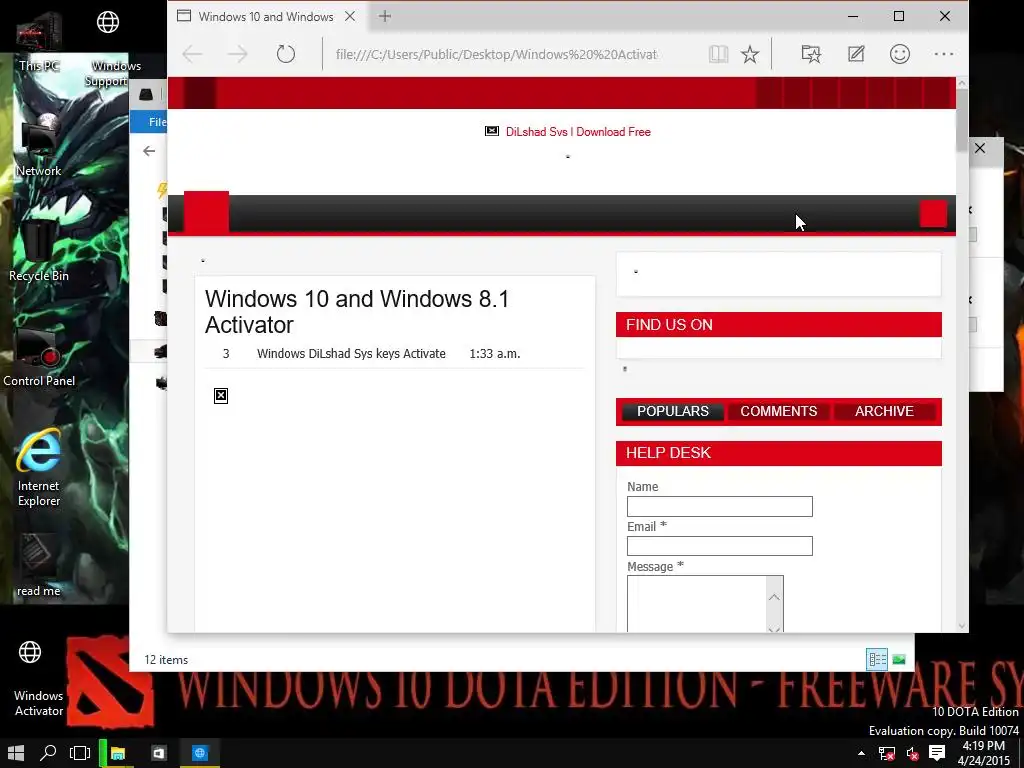Go forward in Edge browser
This screenshot has width=1024, height=768.
(x=238, y=54)
